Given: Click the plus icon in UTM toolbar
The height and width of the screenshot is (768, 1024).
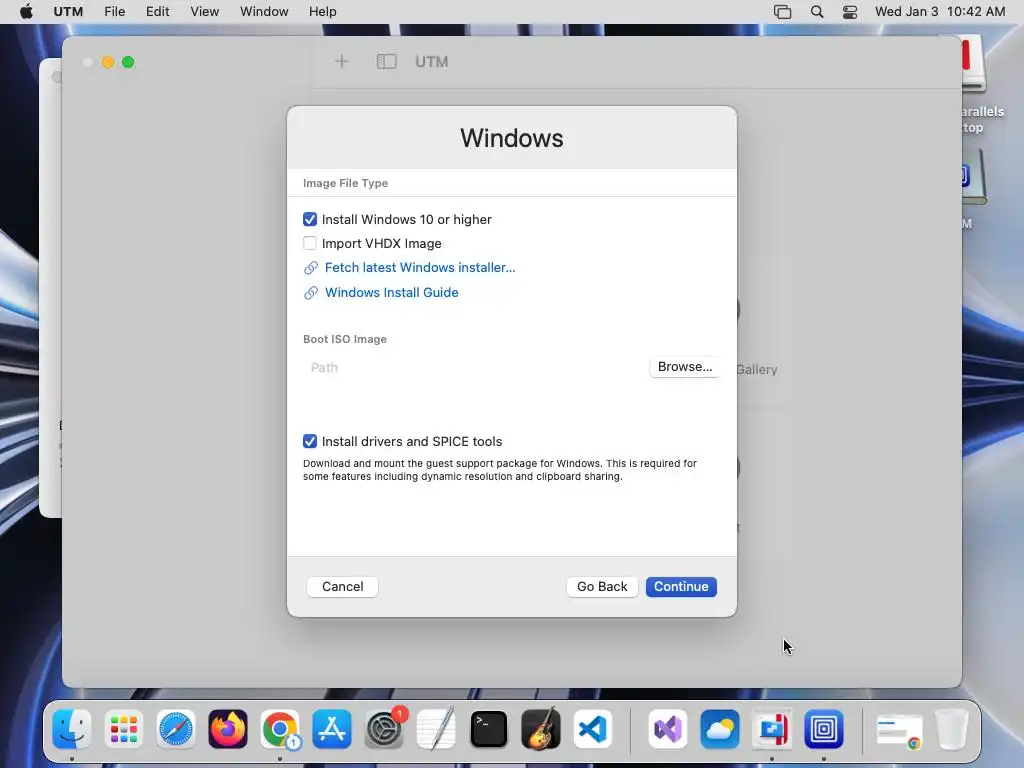Looking at the screenshot, I should pyautogui.click(x=342, y=61).
